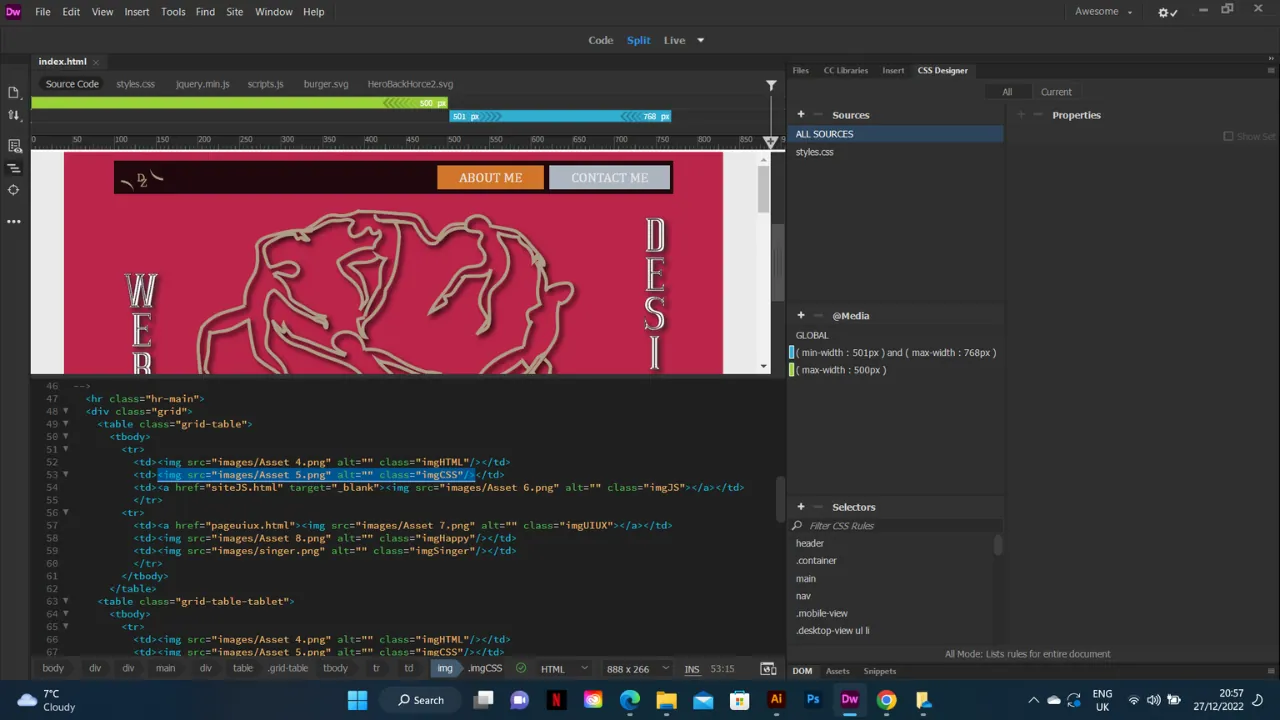Open the Site menu

pos(234,12)
